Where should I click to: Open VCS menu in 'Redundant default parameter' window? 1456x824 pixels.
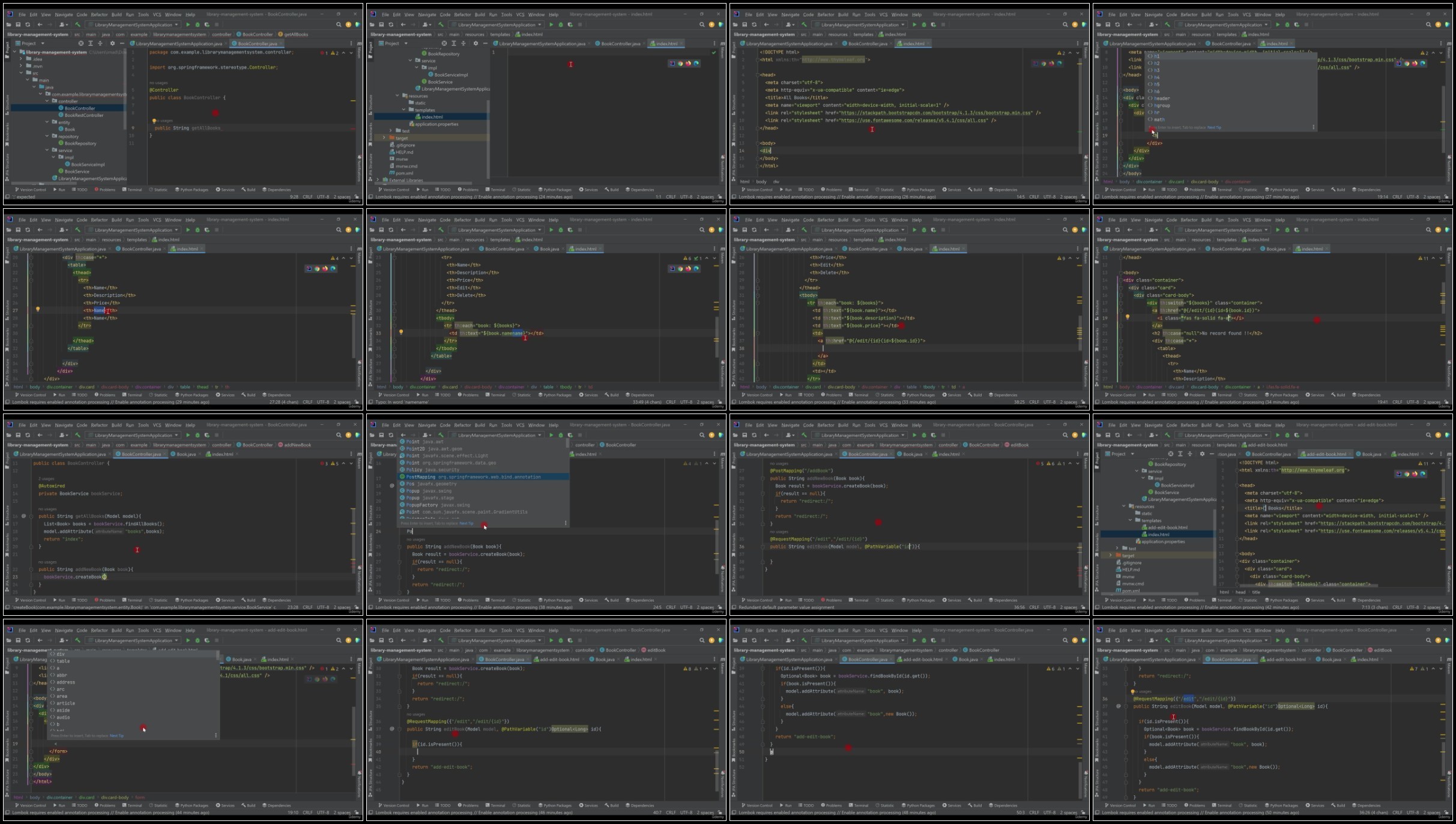click(883, 425)
